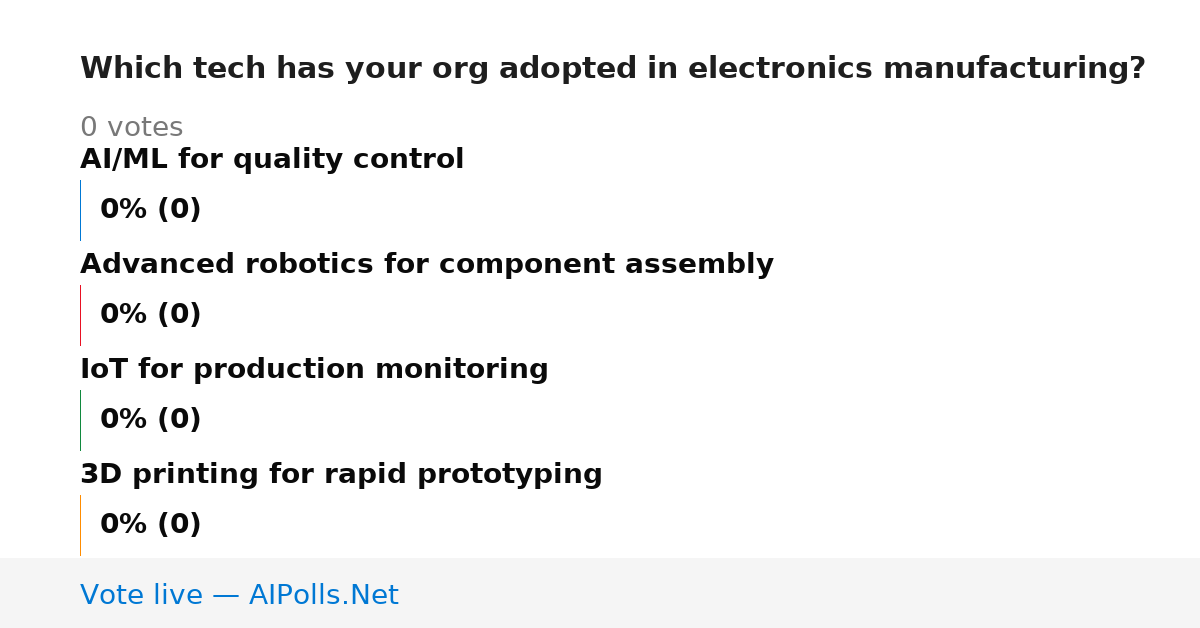Viewport: 1200px width, 628px height.
Task: Select the AI/ML for quality control option
Action: click(x=272, y=160)
